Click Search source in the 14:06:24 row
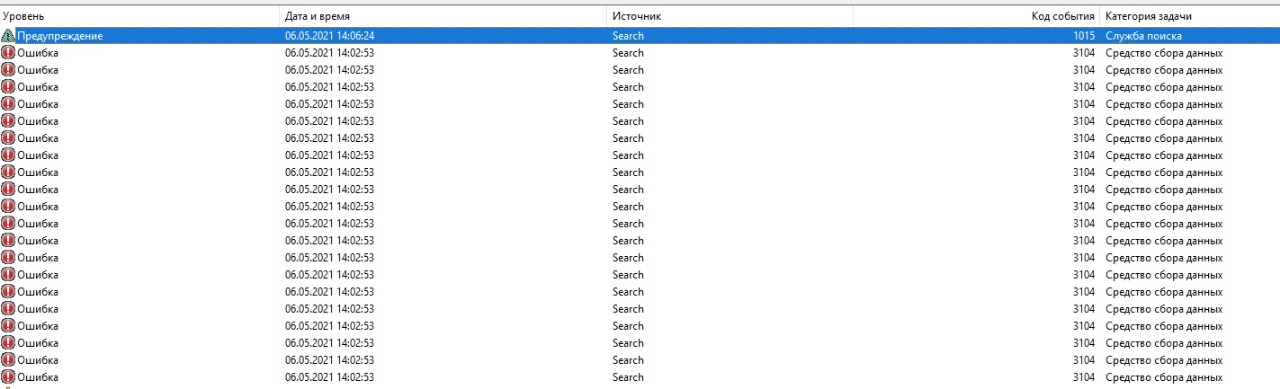1280x389 pixels. tap(628, 36)
